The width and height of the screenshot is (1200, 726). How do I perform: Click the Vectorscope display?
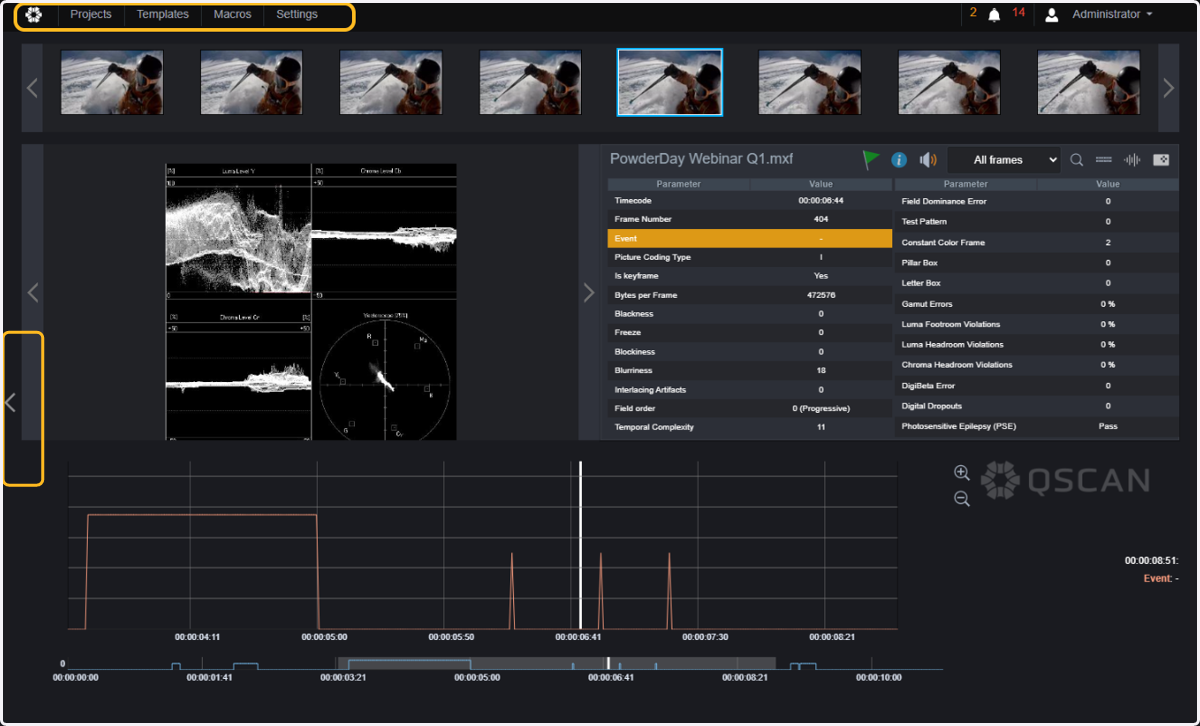[384, 374]
